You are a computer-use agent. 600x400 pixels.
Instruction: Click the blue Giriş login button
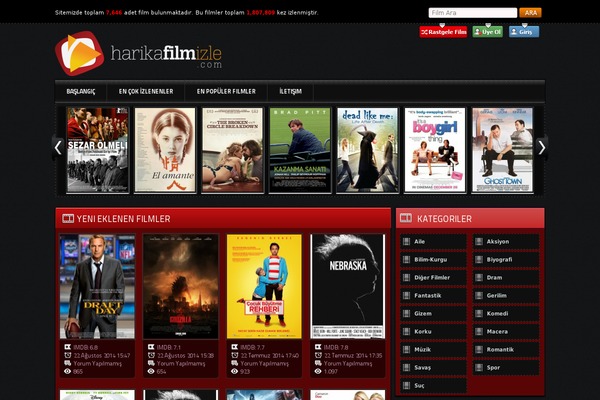[x=524, y=32]
